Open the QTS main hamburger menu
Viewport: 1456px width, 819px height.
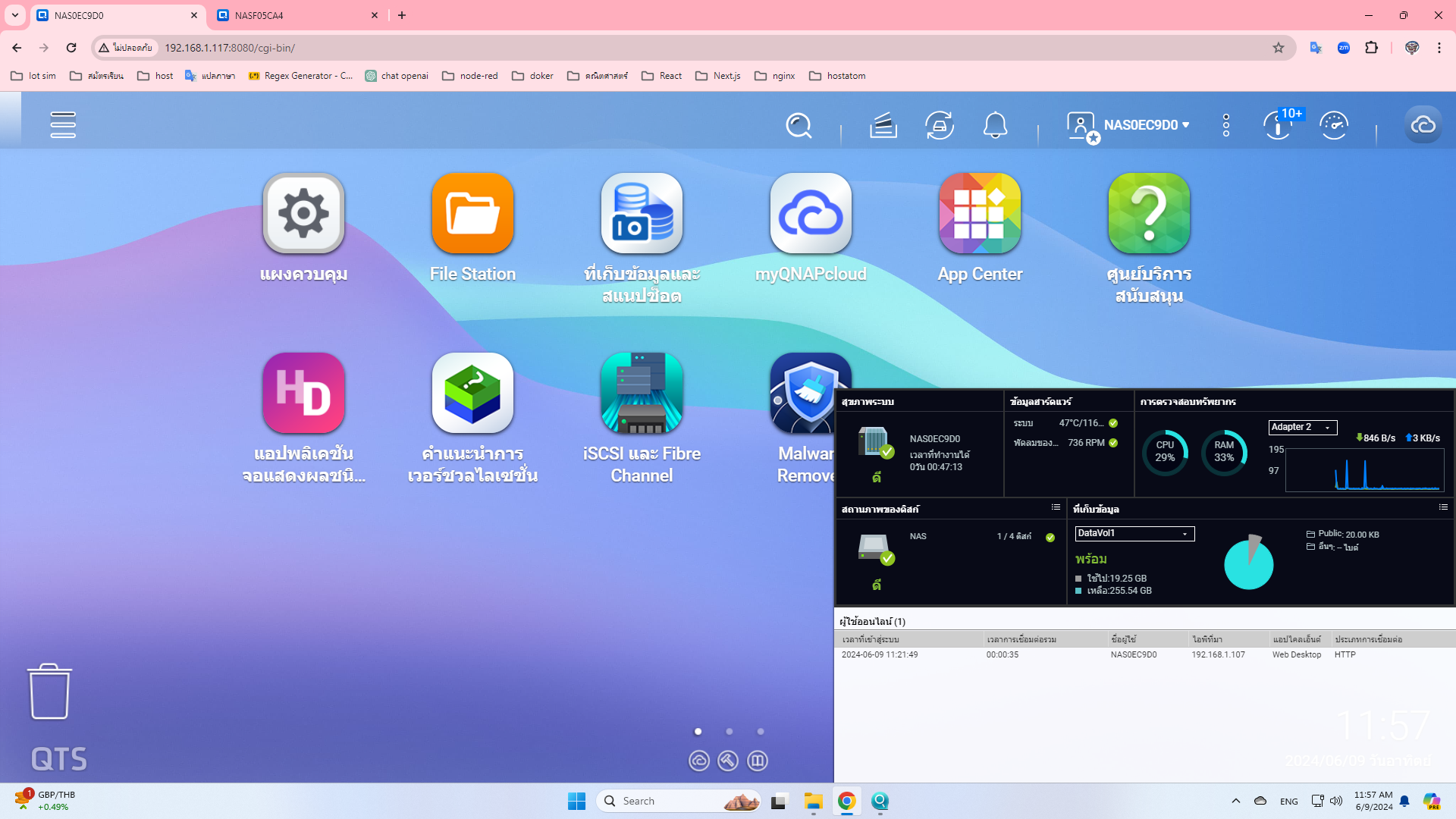(63, 125)
